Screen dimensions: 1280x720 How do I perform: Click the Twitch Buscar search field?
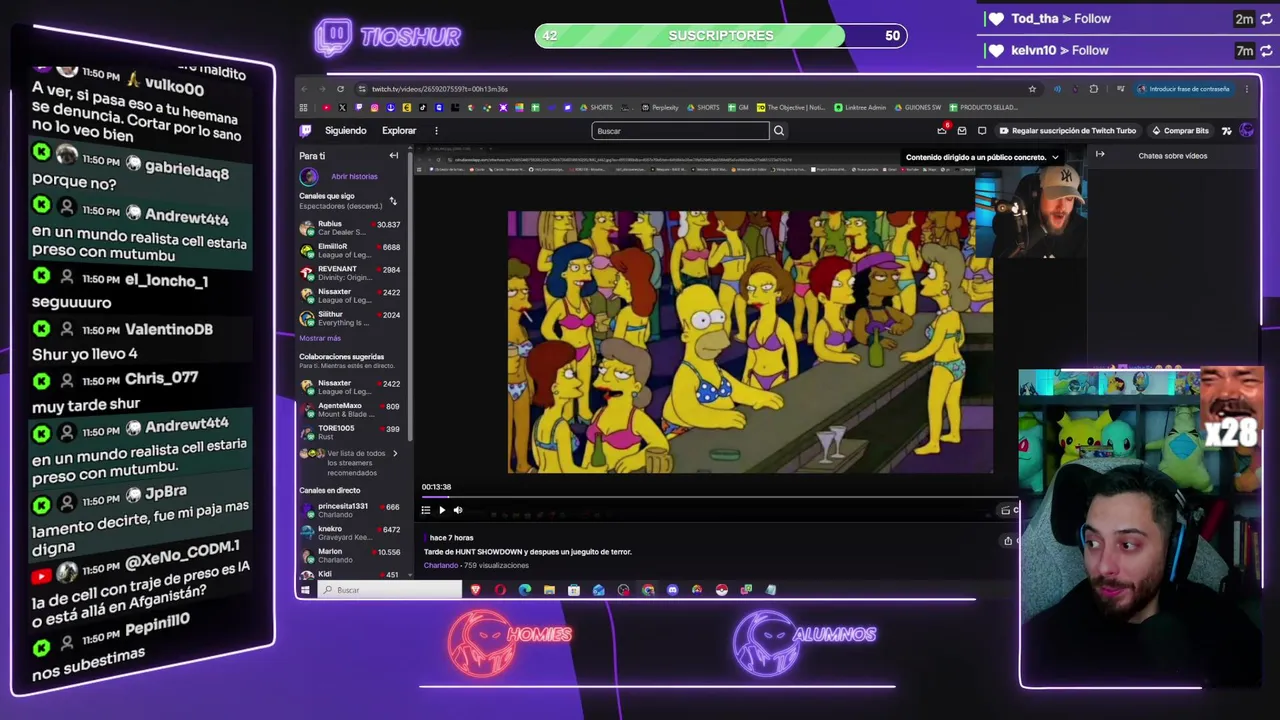coord(680,131)
